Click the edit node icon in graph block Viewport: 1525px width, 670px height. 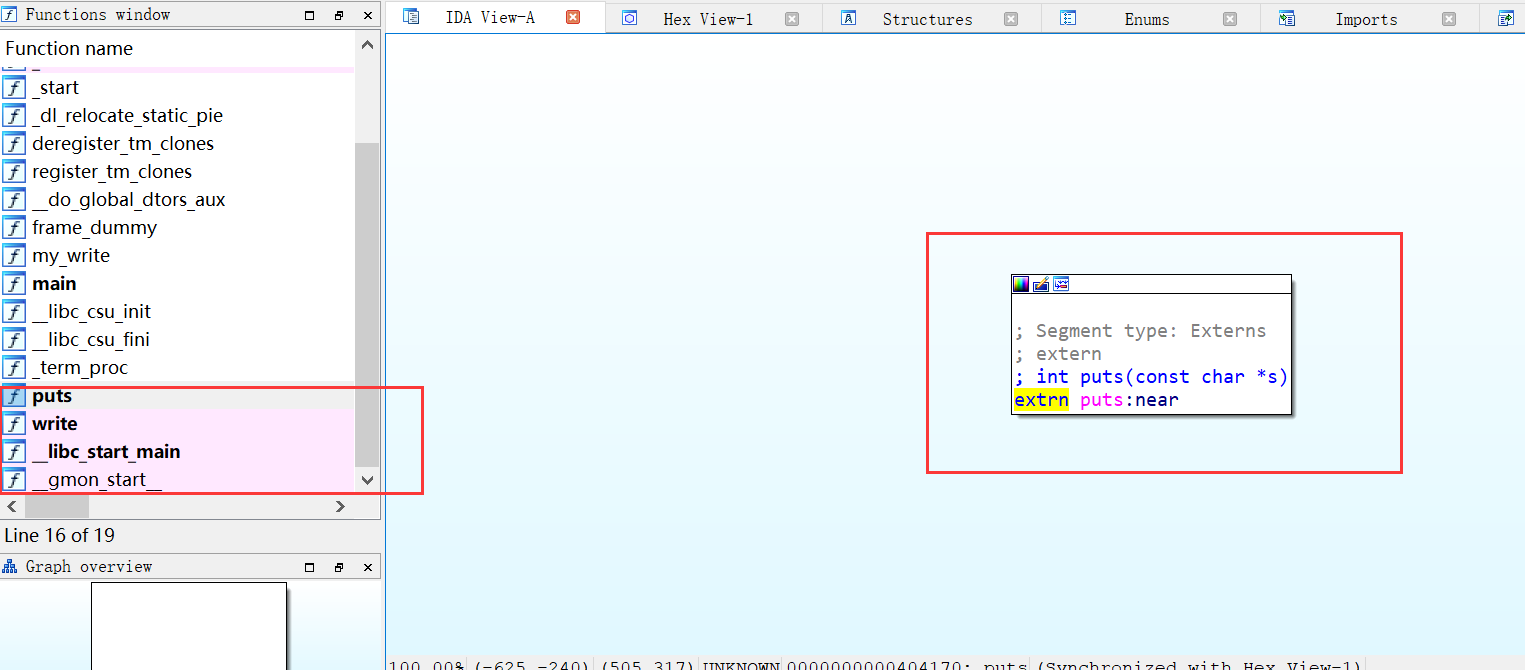(x=1041, y=284)
